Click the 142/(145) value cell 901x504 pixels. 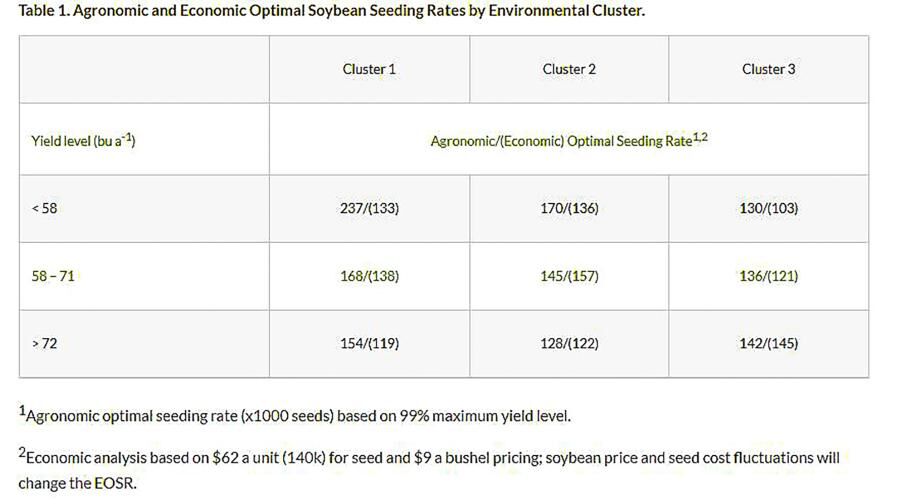[x=768, y=343]
